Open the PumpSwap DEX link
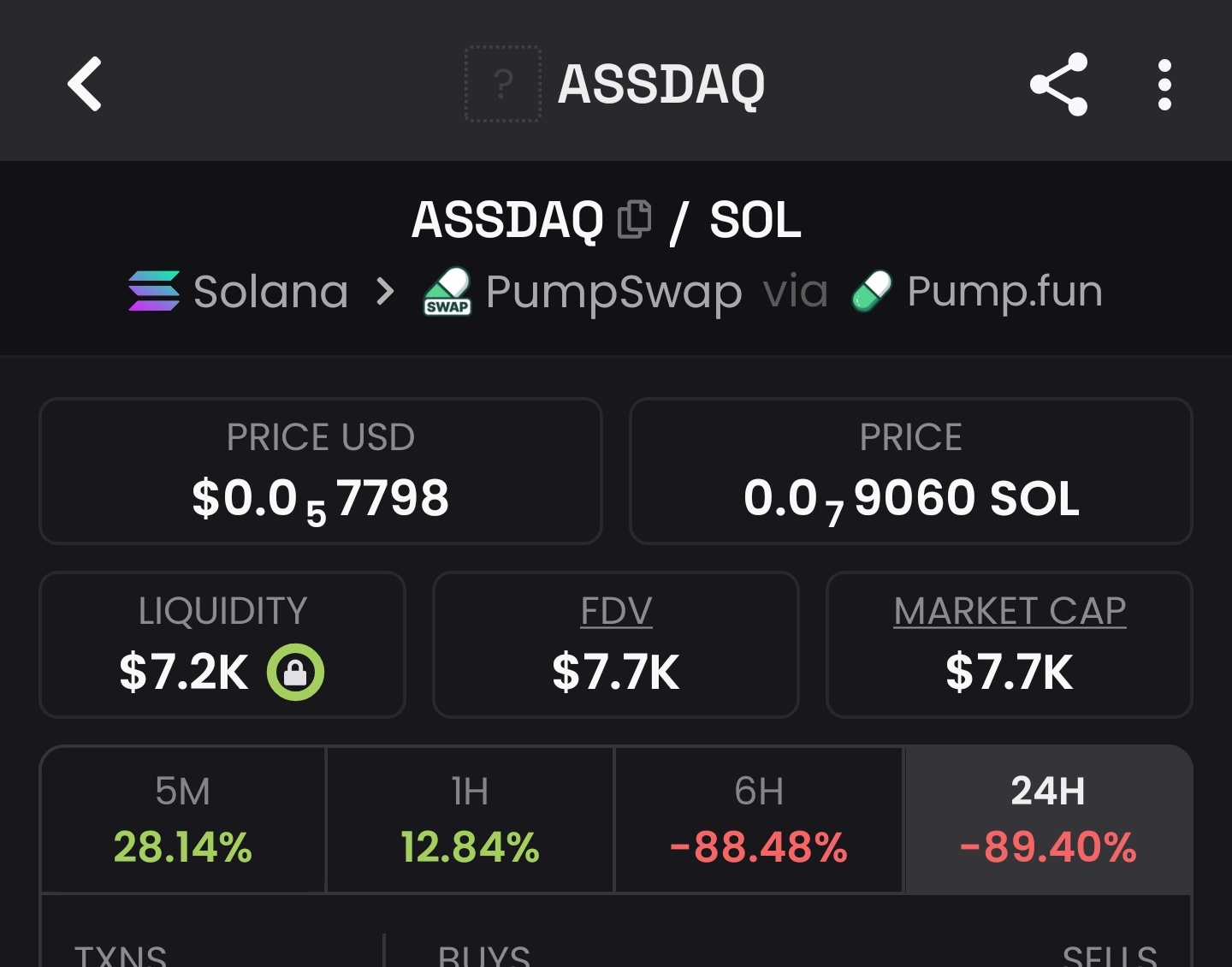Image resolution: width=1232 pixels, height=967 pixels. [613, 292]
